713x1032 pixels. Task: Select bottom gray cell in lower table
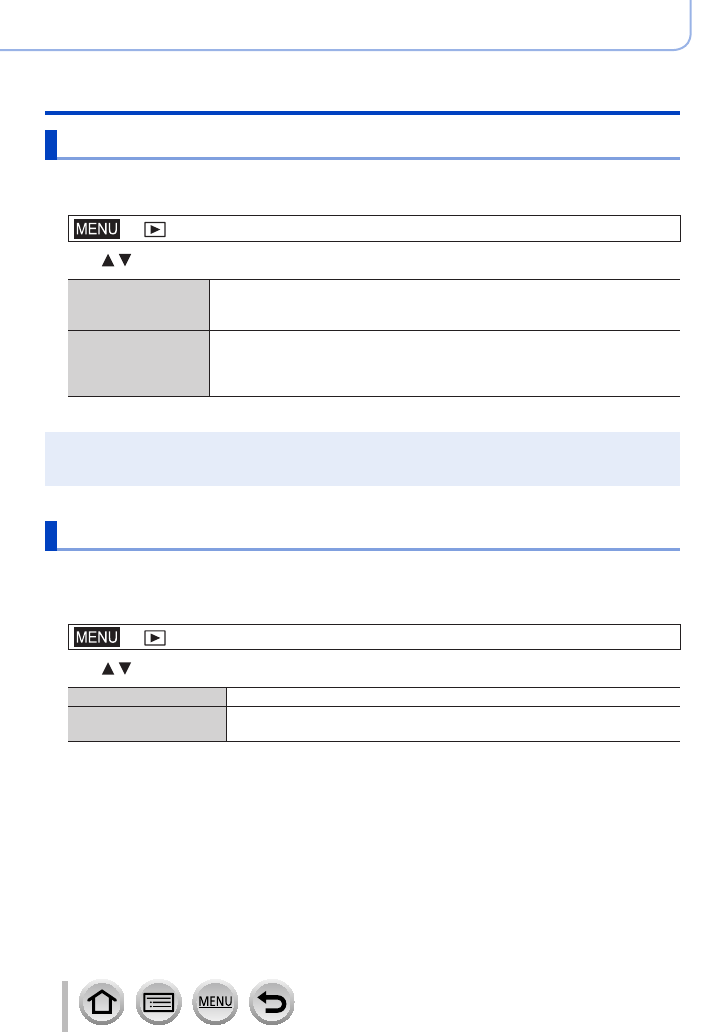[x=147, y=724]
